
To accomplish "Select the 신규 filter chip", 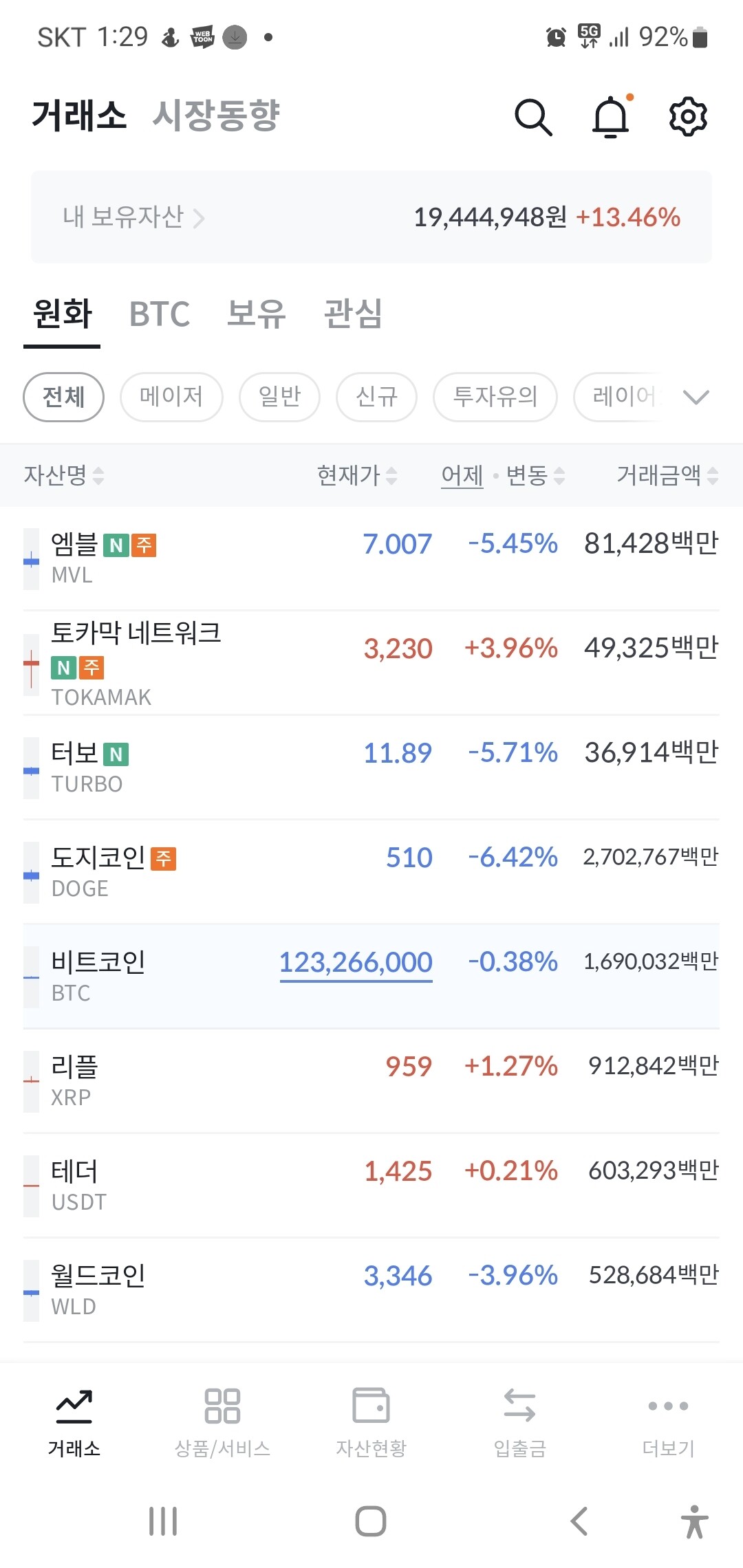I will (x=376, y=397).
